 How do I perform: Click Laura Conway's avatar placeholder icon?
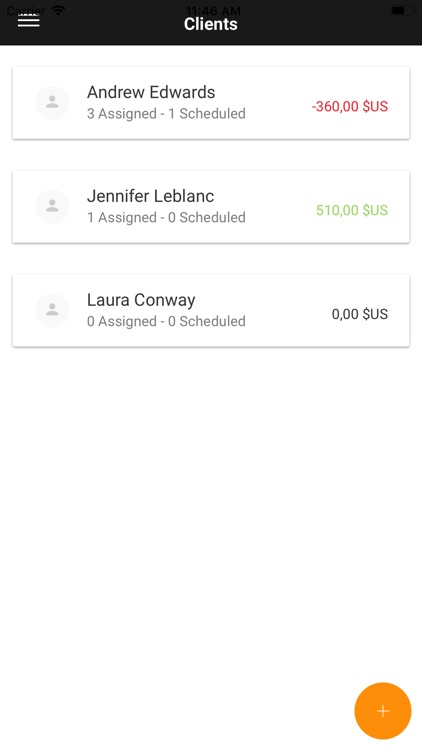coord(52,310)
